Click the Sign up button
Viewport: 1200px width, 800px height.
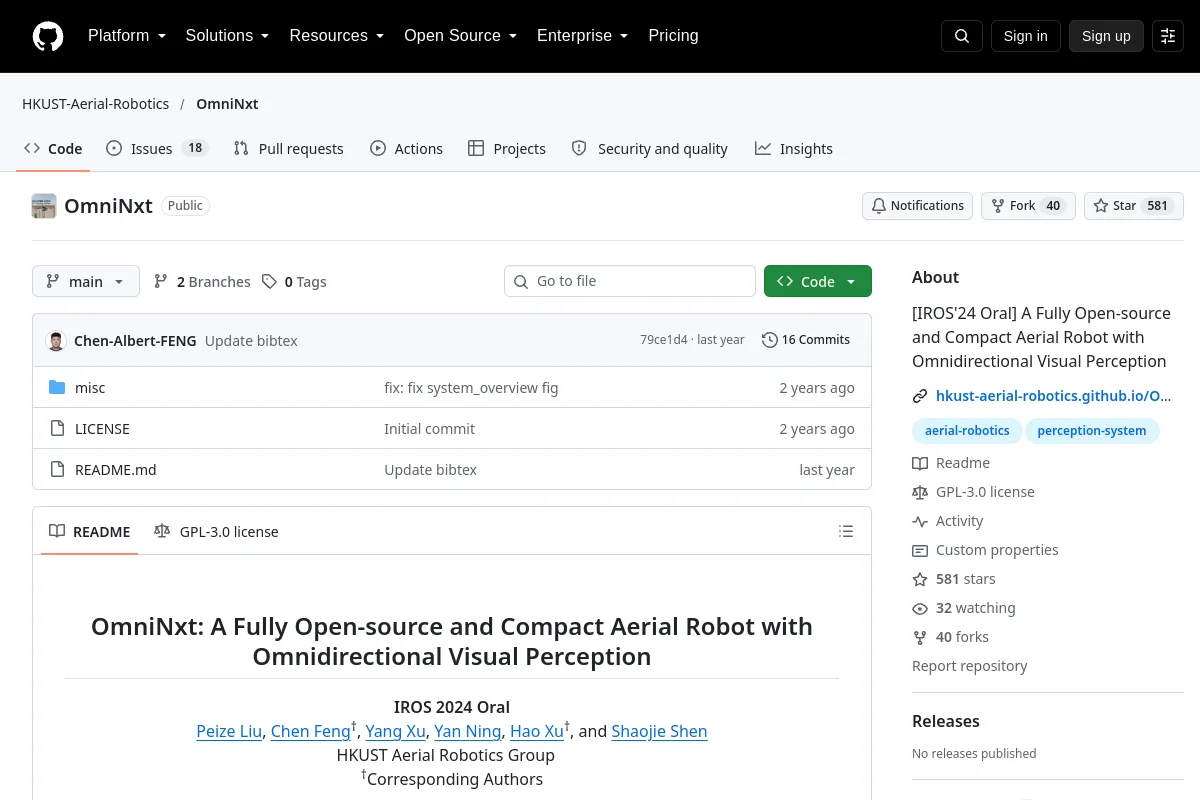click(1106, 36)
